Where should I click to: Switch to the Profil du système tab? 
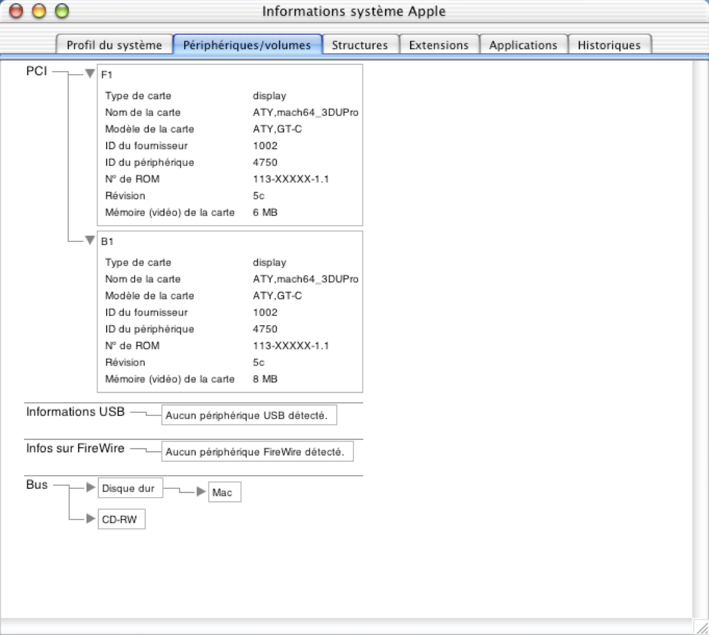tap(114, 44)
